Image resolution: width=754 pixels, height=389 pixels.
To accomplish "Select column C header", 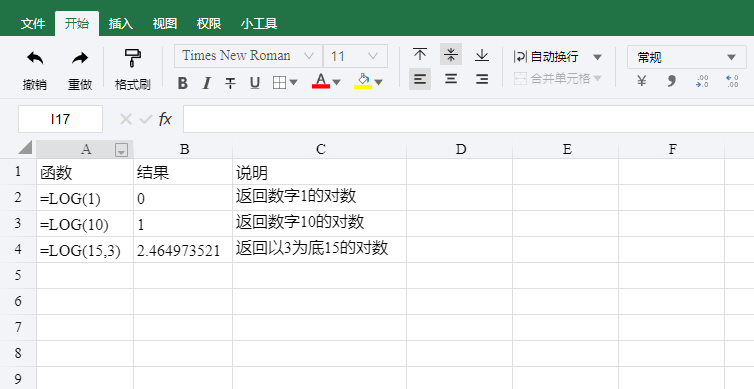I will [x=320, y=149].
